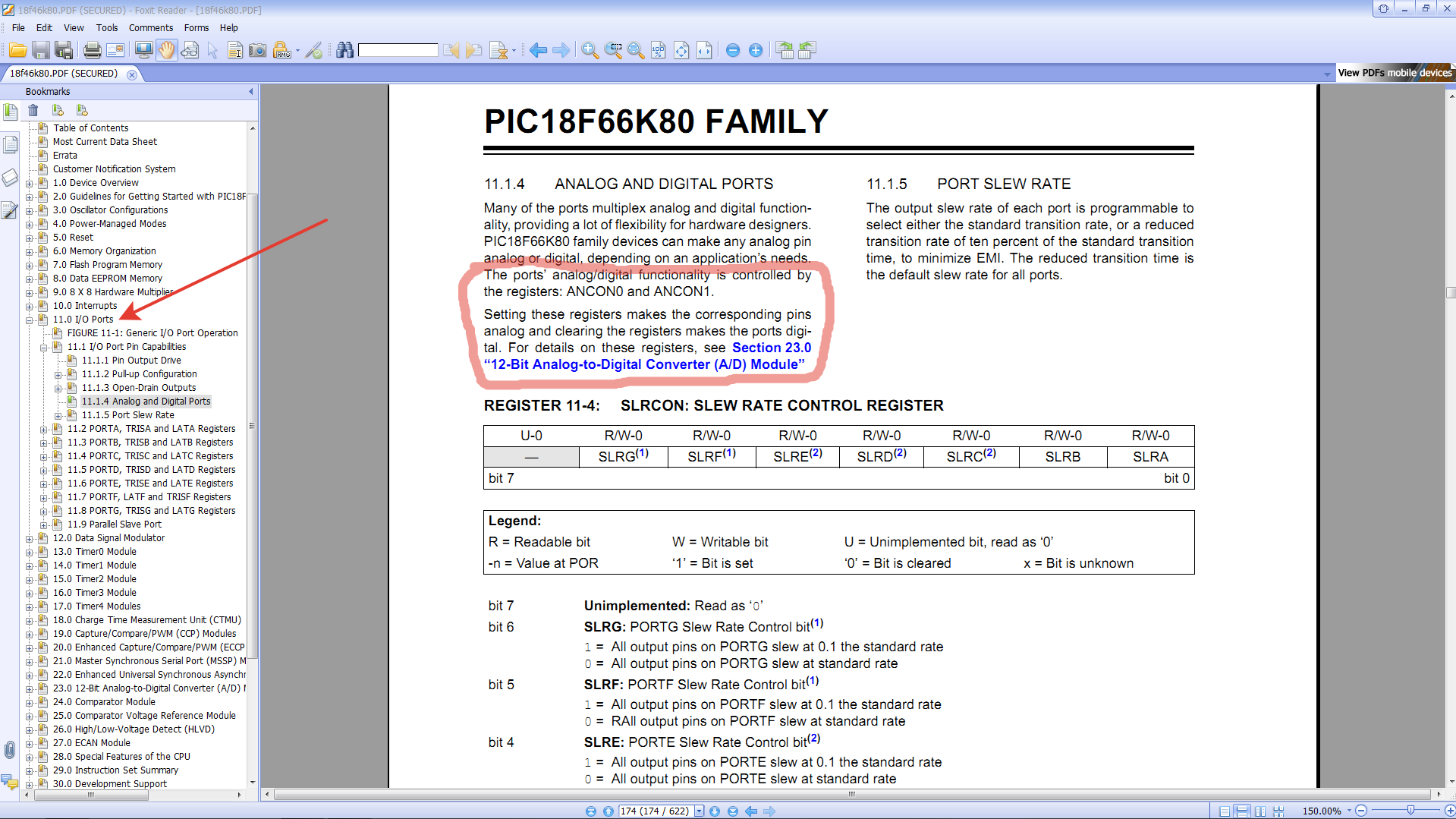Select the Snapshot camera tool
This screenshot has width=1456, height=819.
coord(258,51)
